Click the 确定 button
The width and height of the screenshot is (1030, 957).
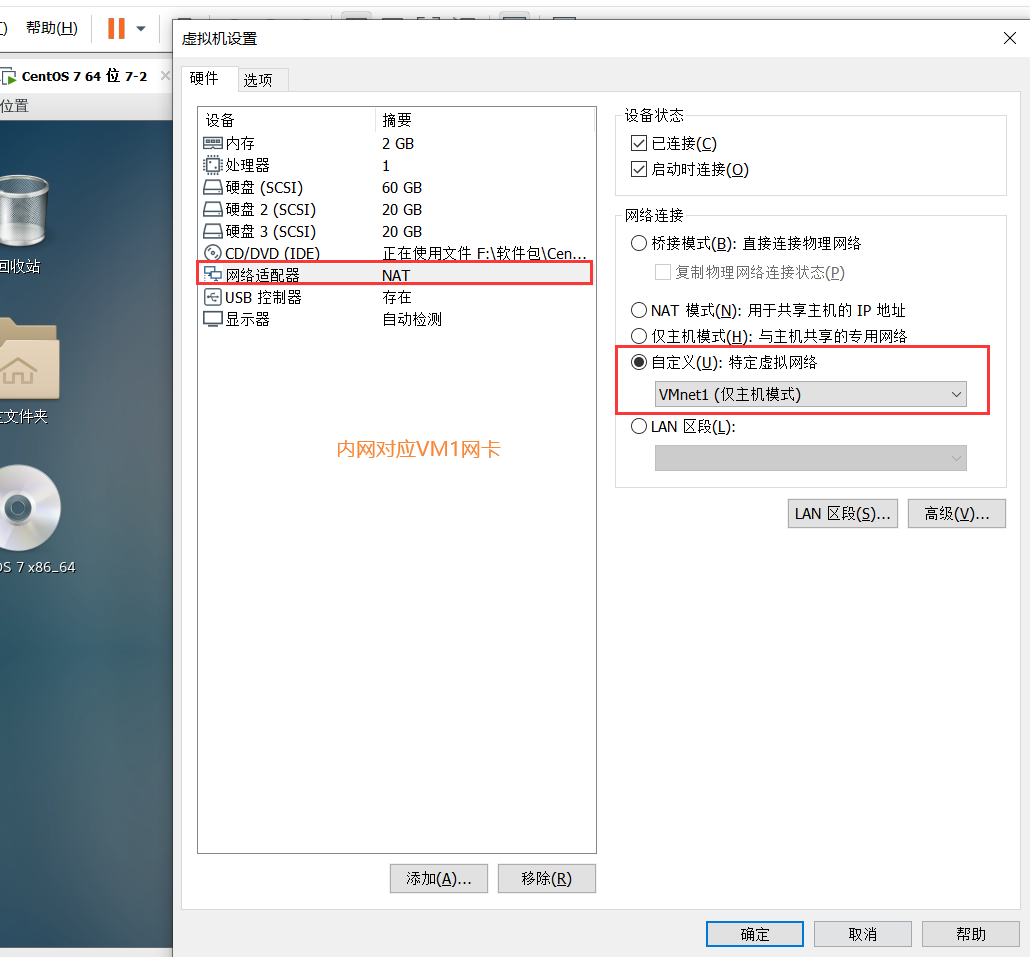click(754, 933)
